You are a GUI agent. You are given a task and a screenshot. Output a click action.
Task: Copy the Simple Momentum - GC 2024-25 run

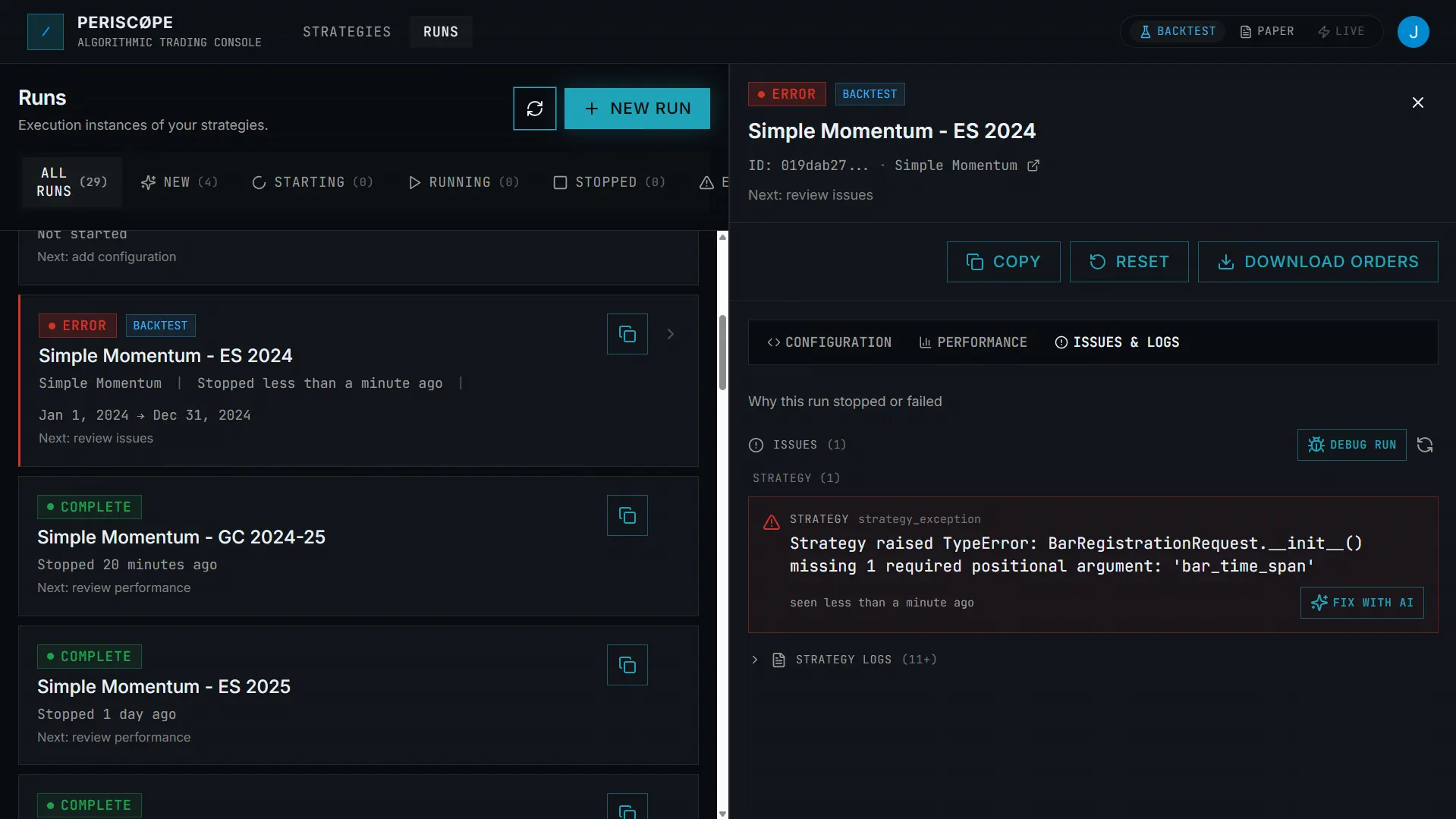click(627, 515)
